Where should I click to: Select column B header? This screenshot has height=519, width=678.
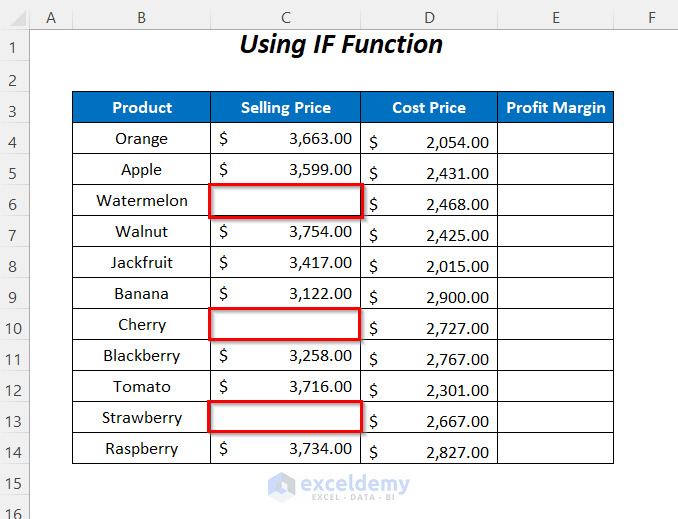point(141,18)
